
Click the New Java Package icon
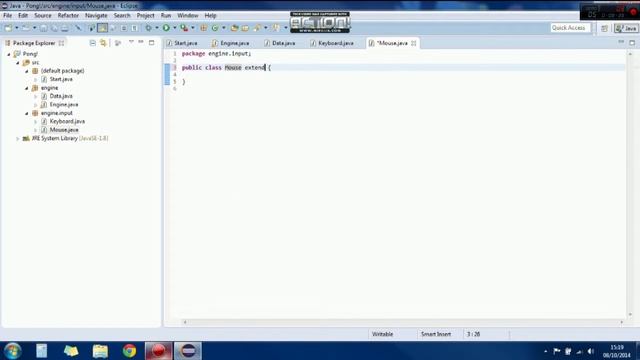pyautogui.click(x=203, y=28)
